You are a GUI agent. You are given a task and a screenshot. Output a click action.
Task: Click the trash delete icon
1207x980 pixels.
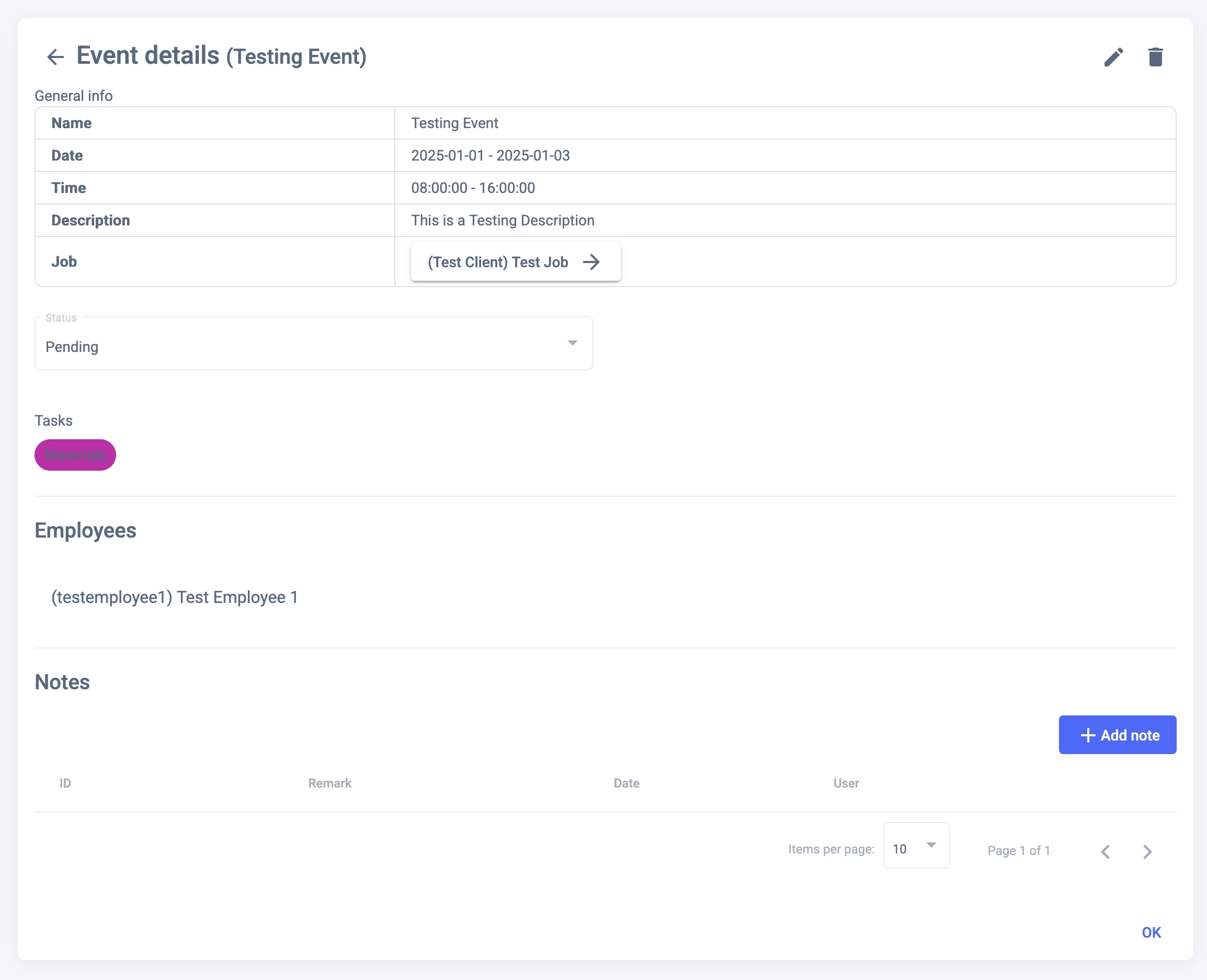pyautogui.click(x=1155, y=57)
